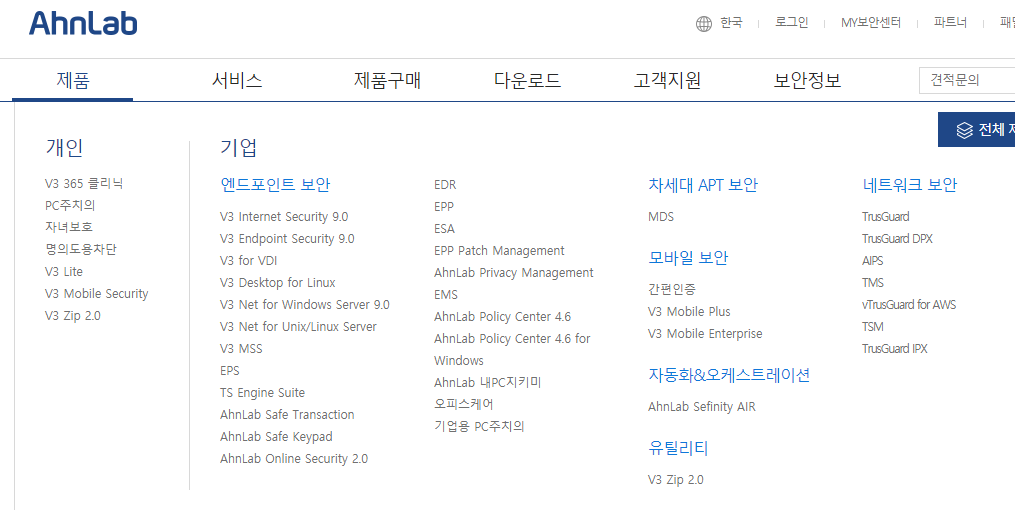Open the 다운로드 menu
The height and width of the screenshot is (510, 1015).
pos(527,80)
